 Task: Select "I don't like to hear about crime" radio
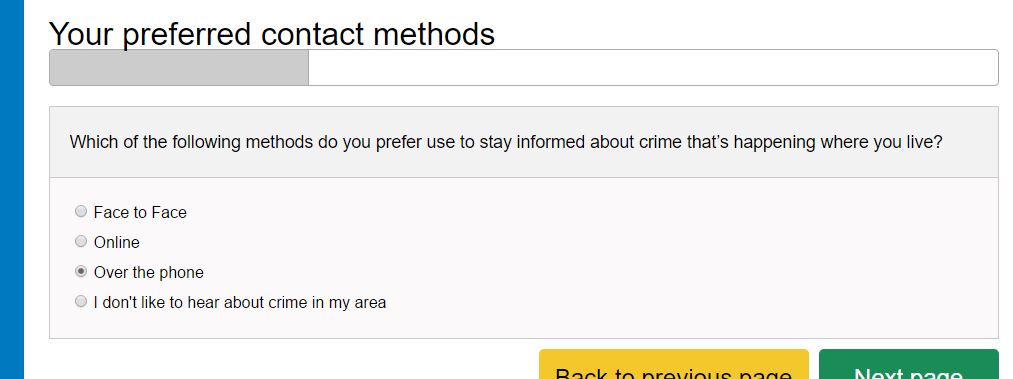[81, 302]
